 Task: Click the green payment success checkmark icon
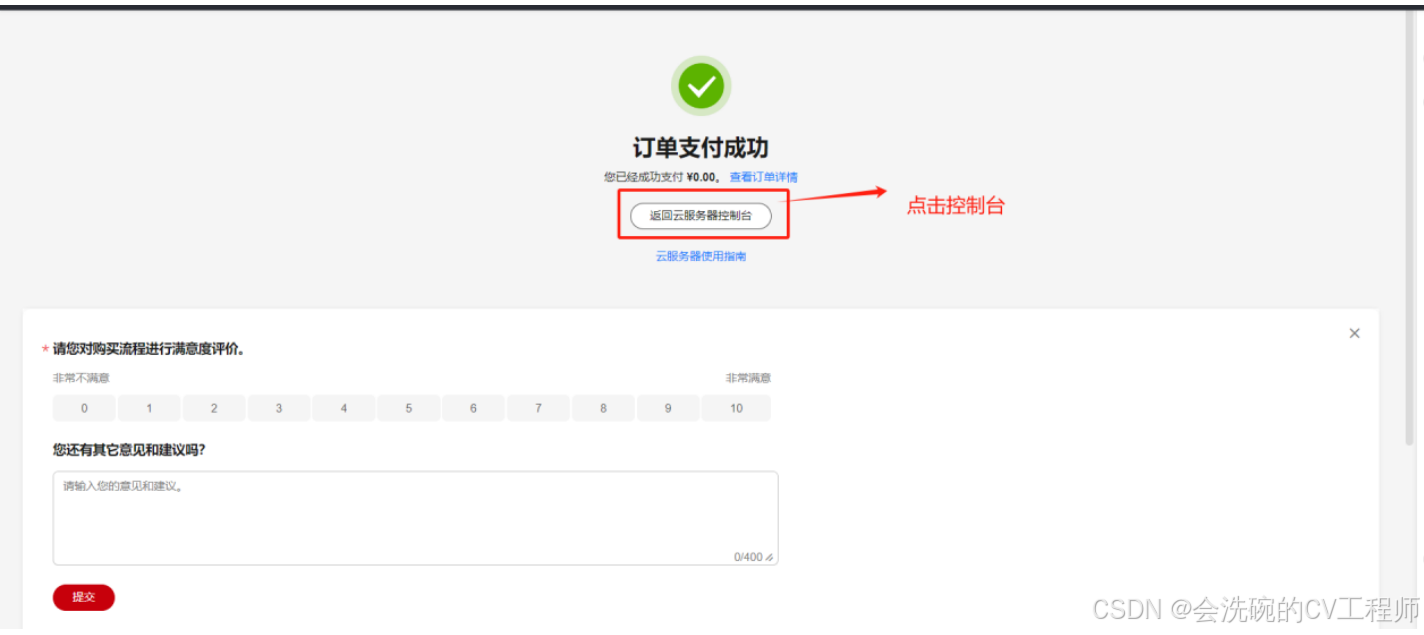pos(701,86)
